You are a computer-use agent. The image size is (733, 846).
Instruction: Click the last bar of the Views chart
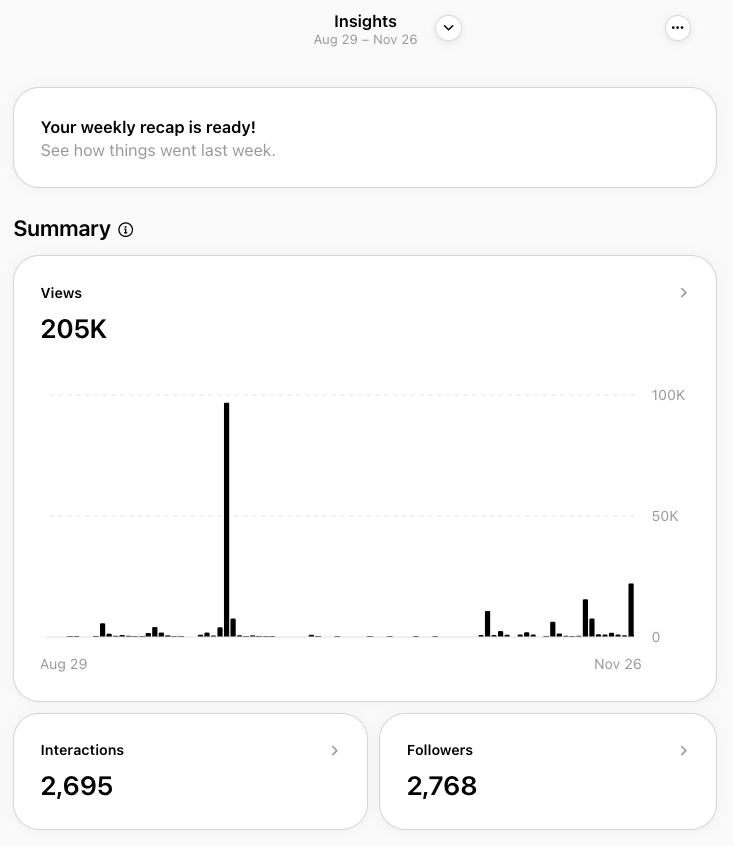click(x=631, y=610)
